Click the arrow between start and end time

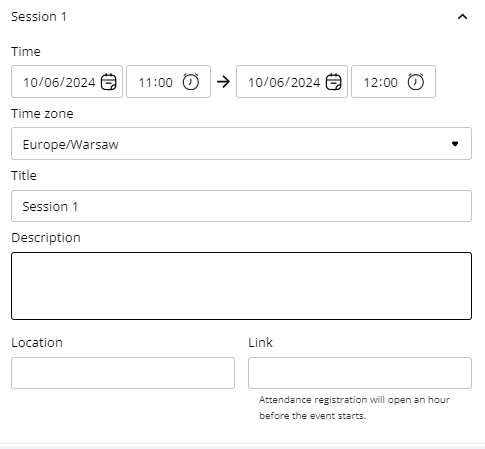[223, 82]
